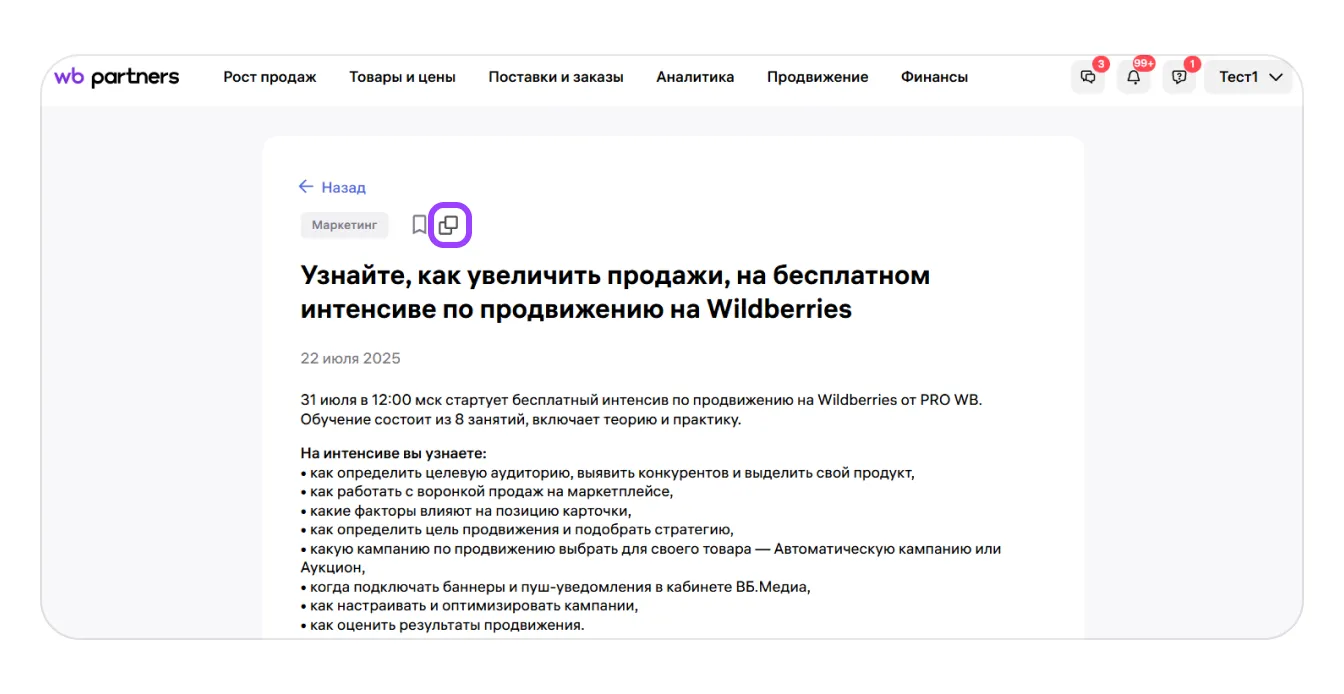The image size is (1344, 694).
Task: Go back via Назад link
Action: click(x=343, y=187)
